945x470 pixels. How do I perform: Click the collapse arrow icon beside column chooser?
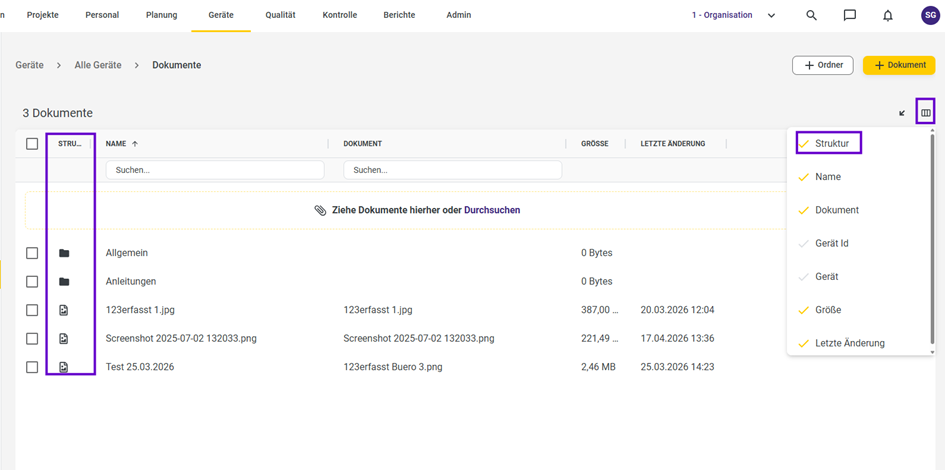tap(902, 113)
